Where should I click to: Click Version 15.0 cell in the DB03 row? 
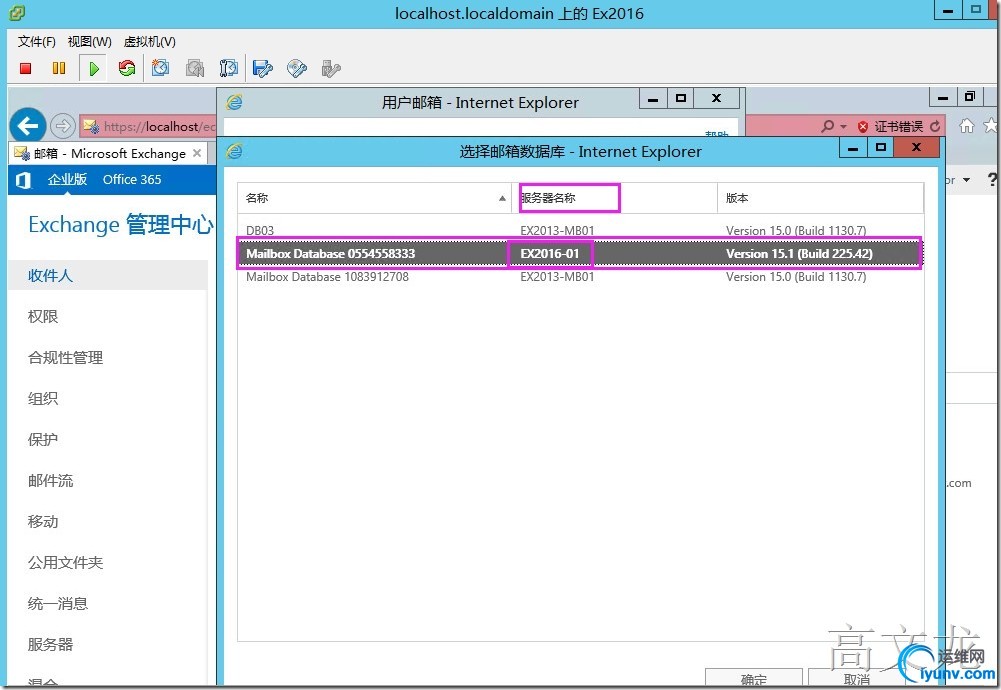click(796, 230)
